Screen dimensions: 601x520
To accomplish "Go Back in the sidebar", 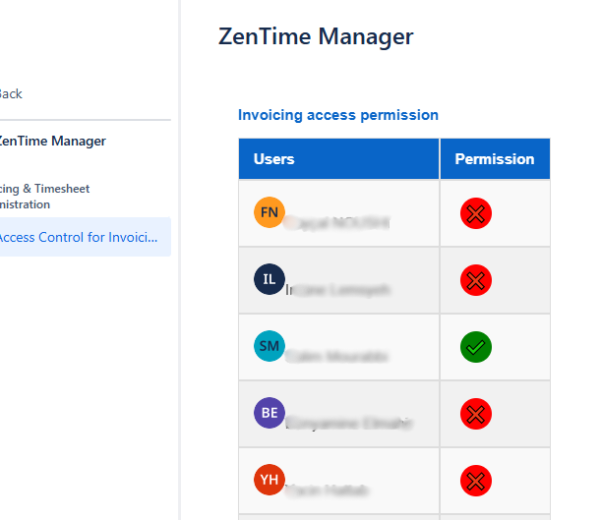I will point(11,94).
